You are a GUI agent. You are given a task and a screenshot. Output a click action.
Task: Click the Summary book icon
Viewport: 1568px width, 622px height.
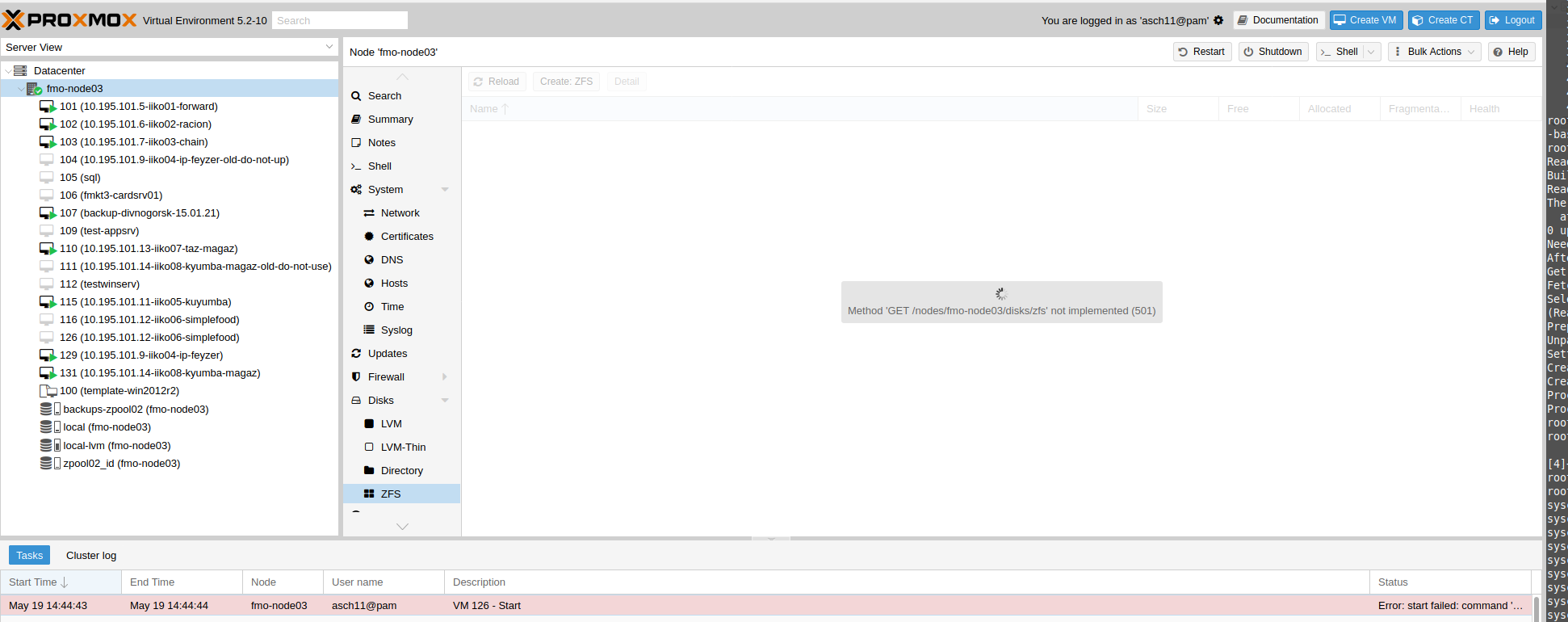pos(356,120)
